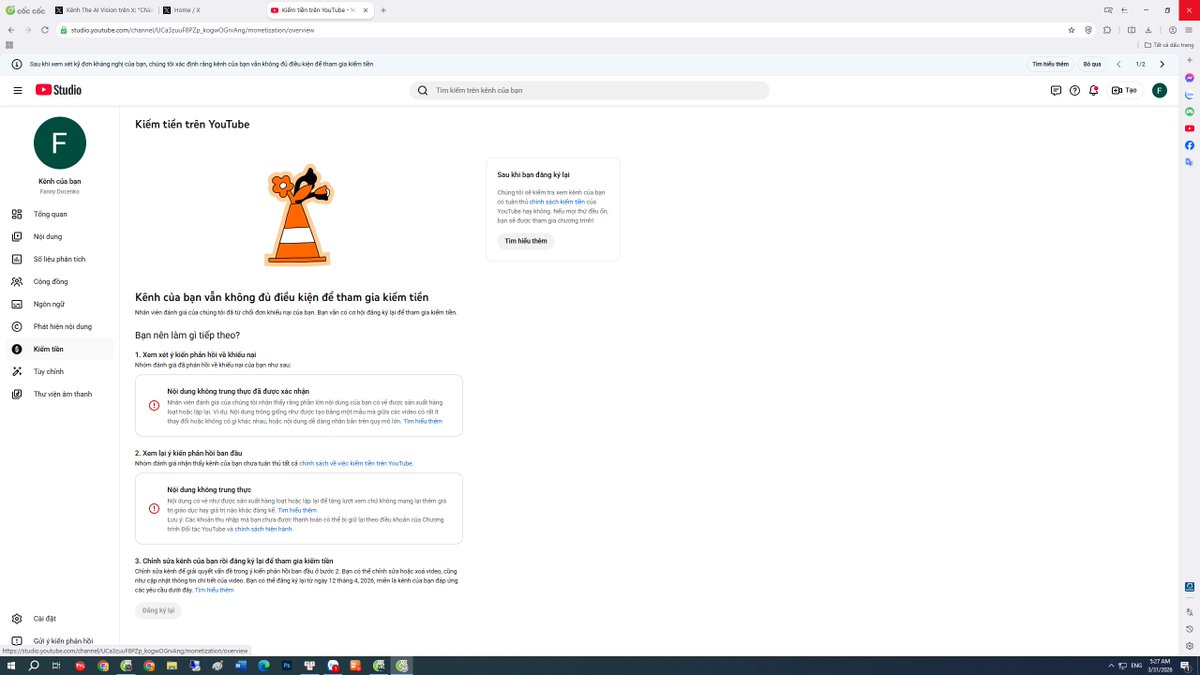
Task: Open the Windows Start menu
Action: pyautogui.click(x=11, y=665)
